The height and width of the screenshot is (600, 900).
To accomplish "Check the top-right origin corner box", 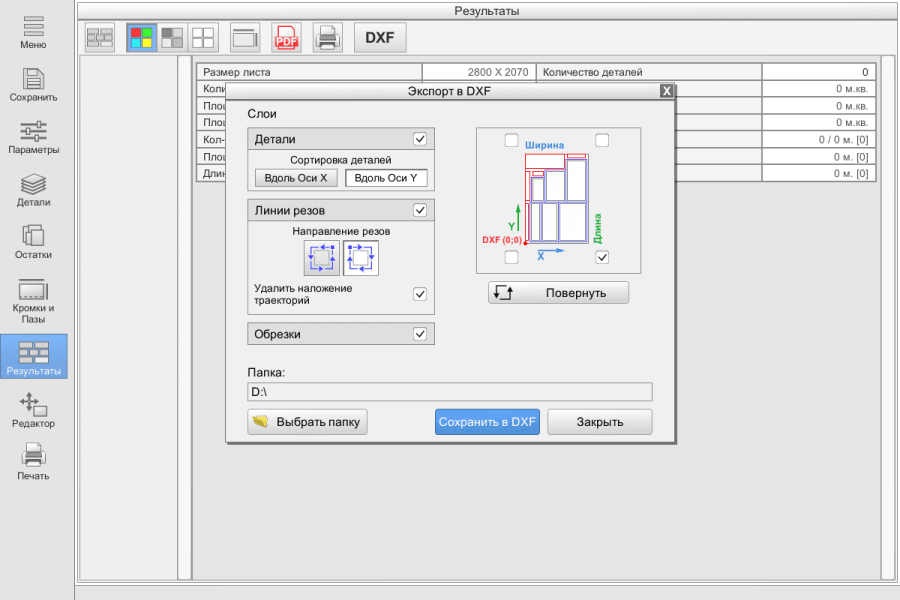I will click(x=602, y=140).
